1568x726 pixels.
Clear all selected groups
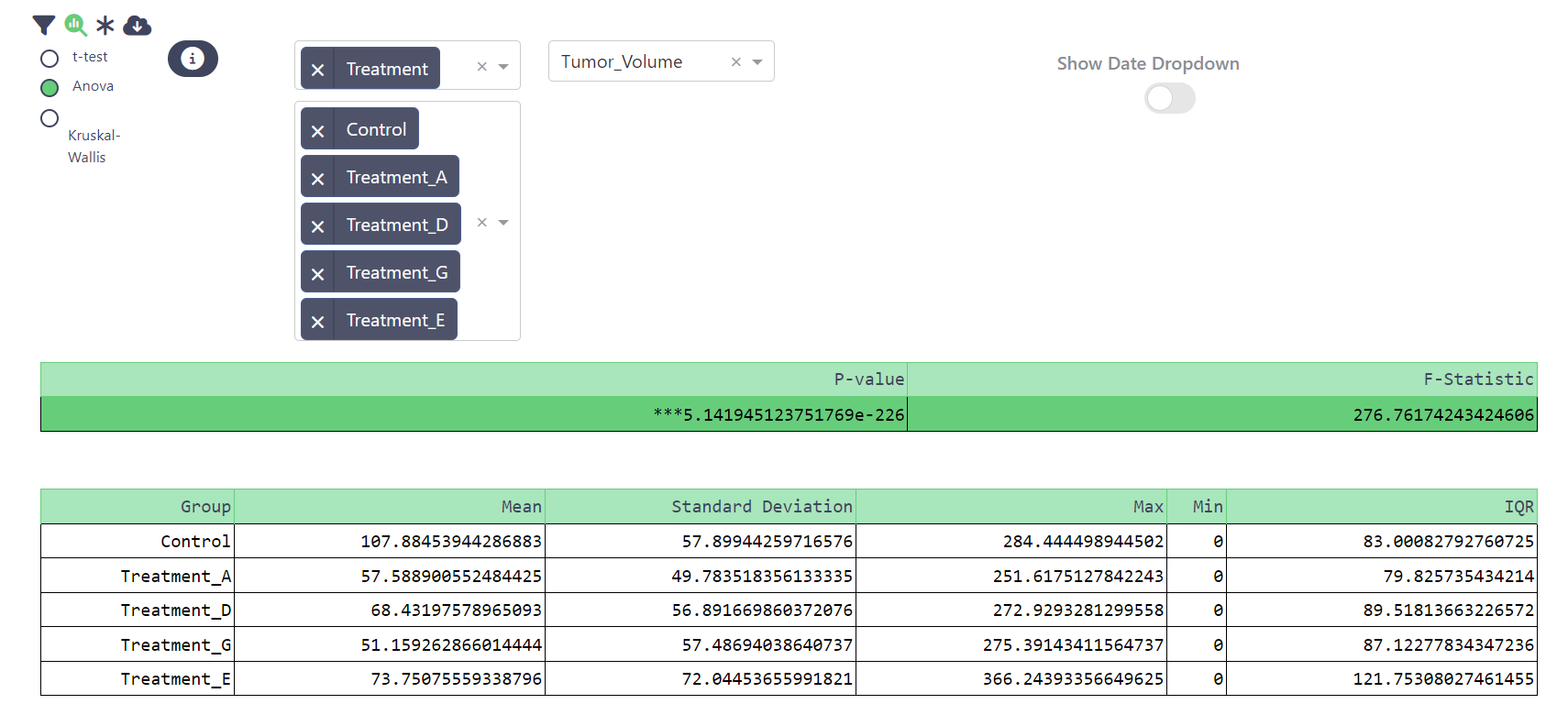point(481,222)
